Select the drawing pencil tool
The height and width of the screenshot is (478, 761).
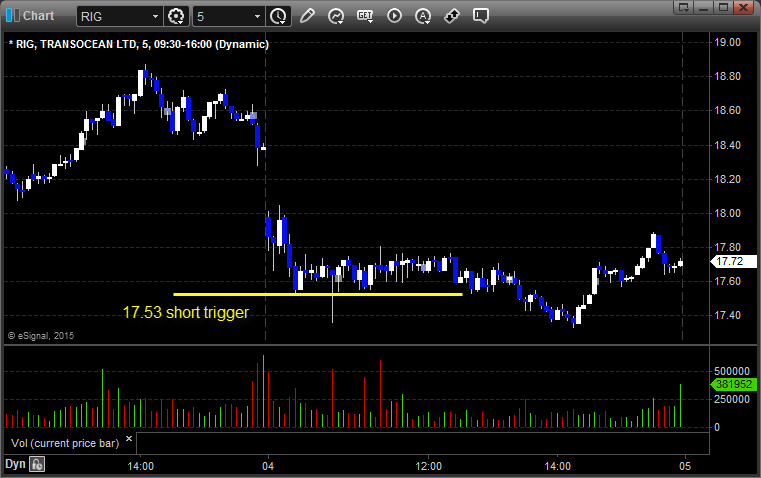[307, 16]
